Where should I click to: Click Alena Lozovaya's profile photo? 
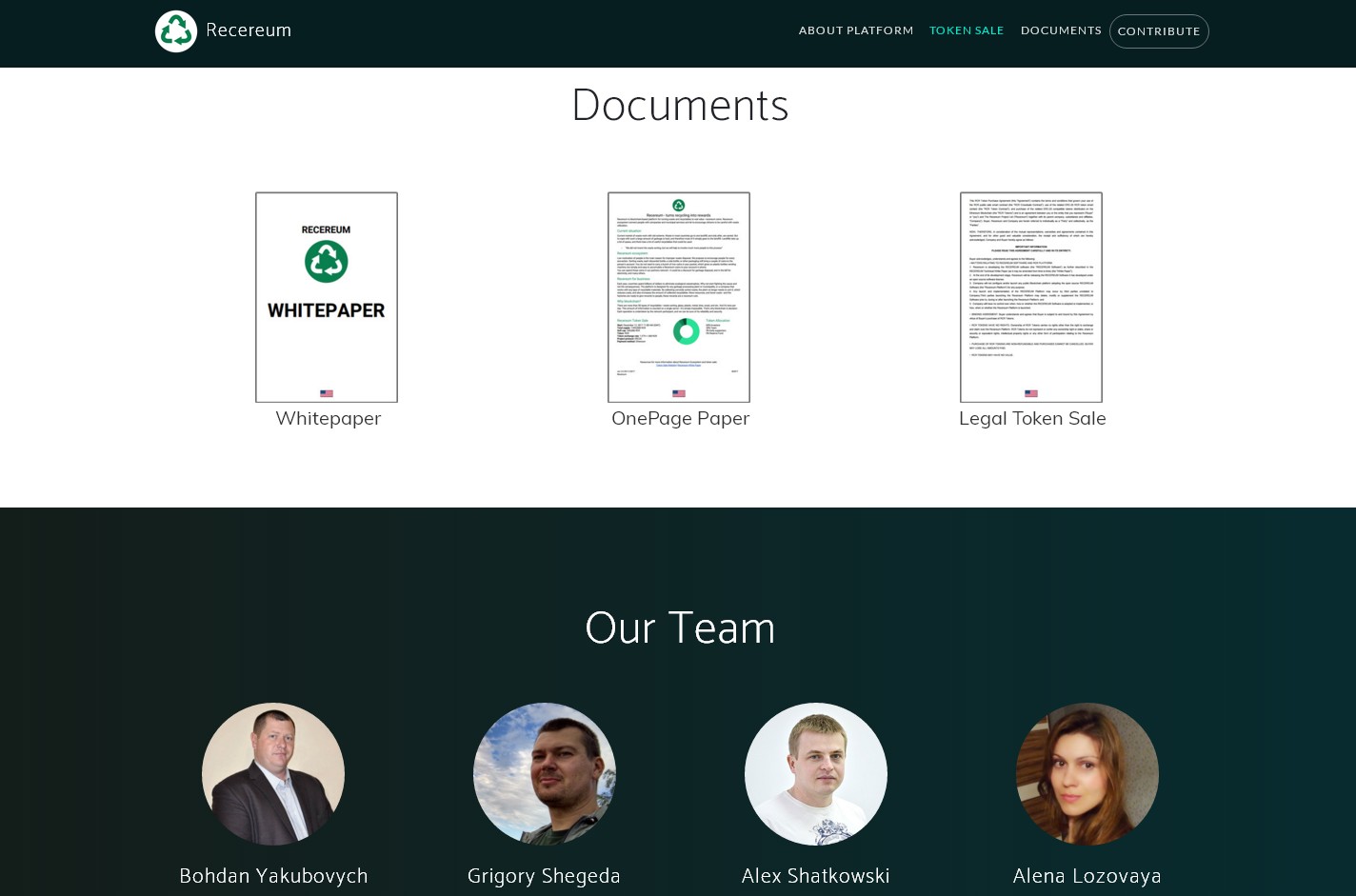pyautogui.click(x=1087, y=774)
